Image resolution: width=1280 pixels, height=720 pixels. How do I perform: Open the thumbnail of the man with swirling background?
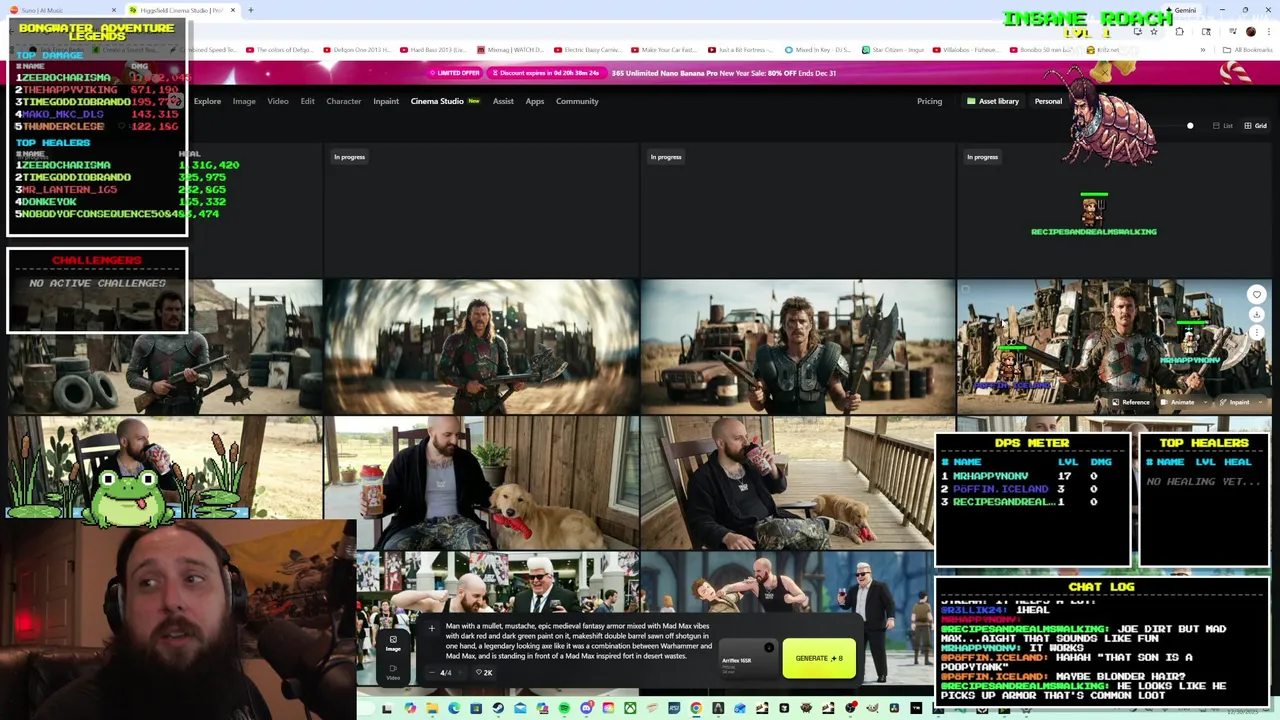click(x=481, y=346)
